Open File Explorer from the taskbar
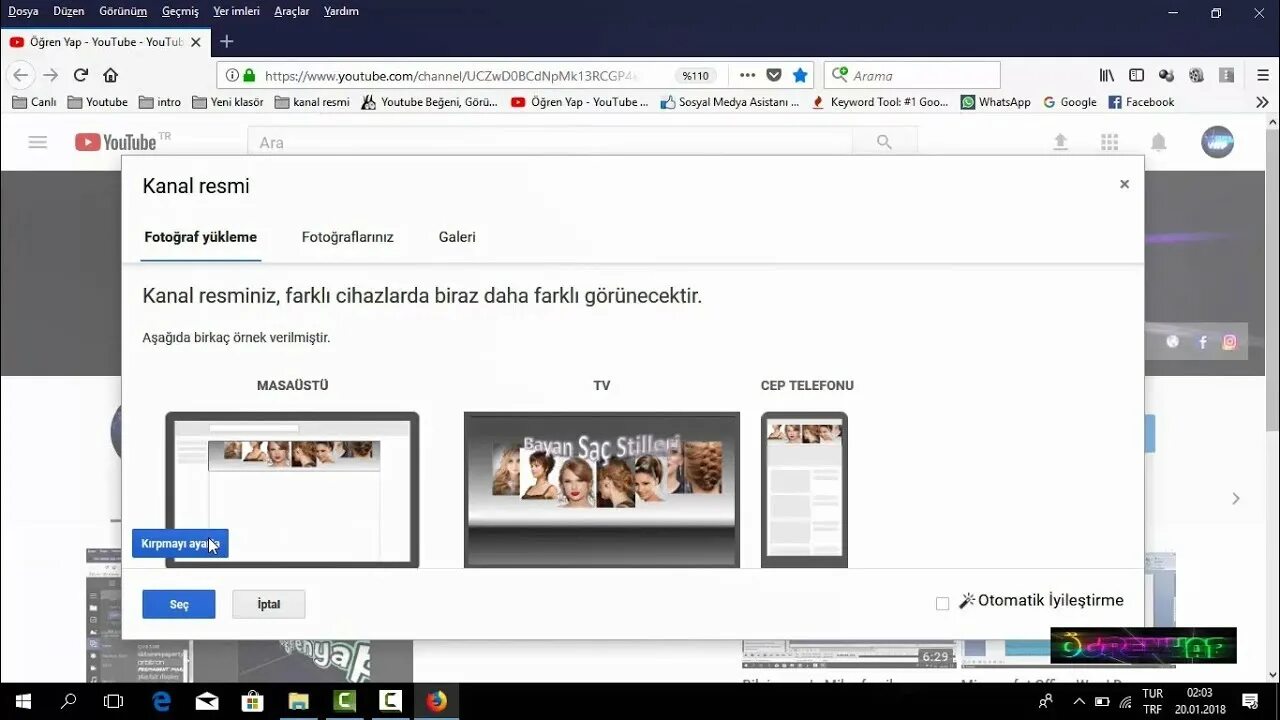The image size is (1280, 720). [x=298, y=701]
